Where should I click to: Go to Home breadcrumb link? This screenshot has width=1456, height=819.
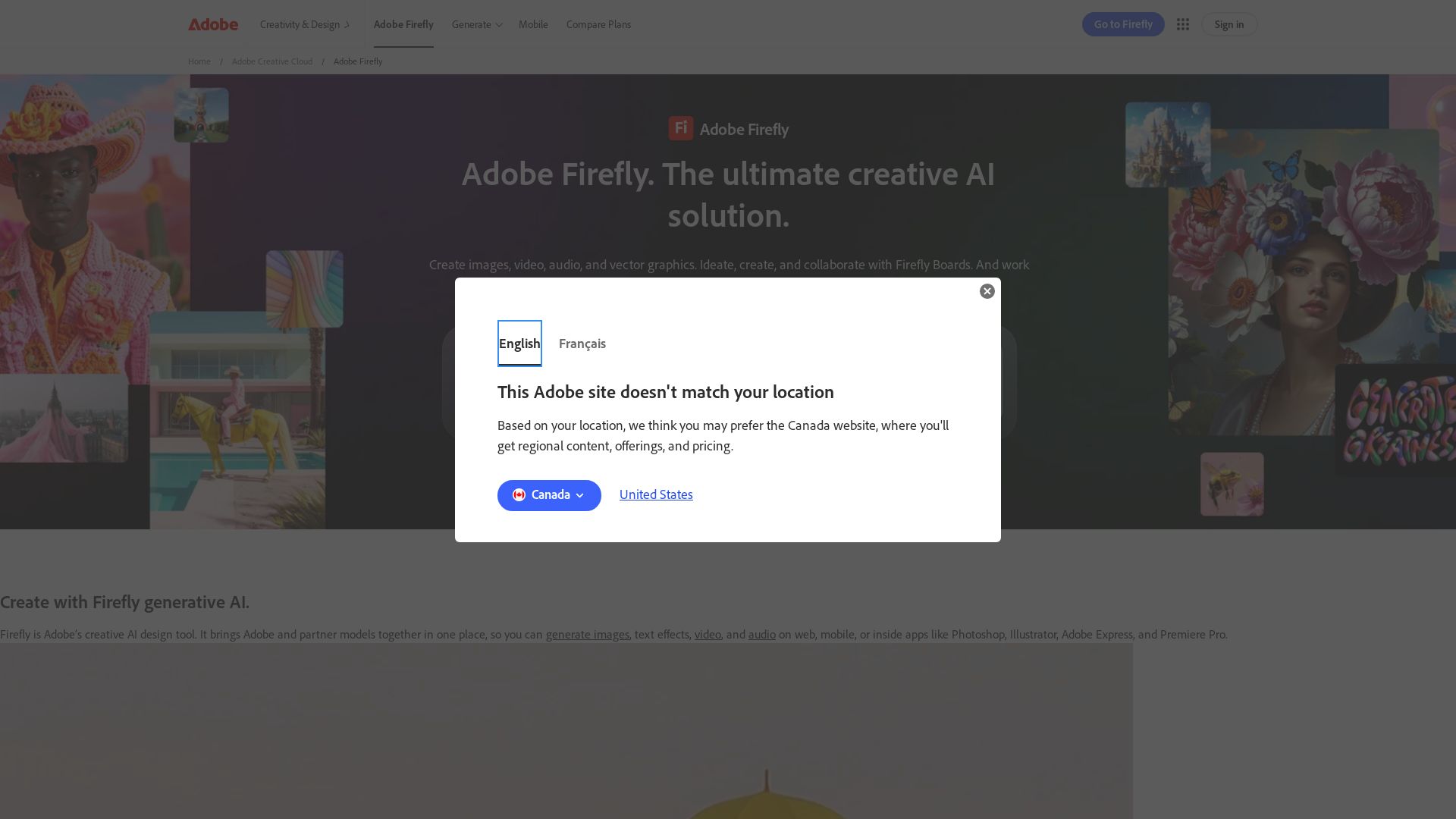[x=199, y=61]
